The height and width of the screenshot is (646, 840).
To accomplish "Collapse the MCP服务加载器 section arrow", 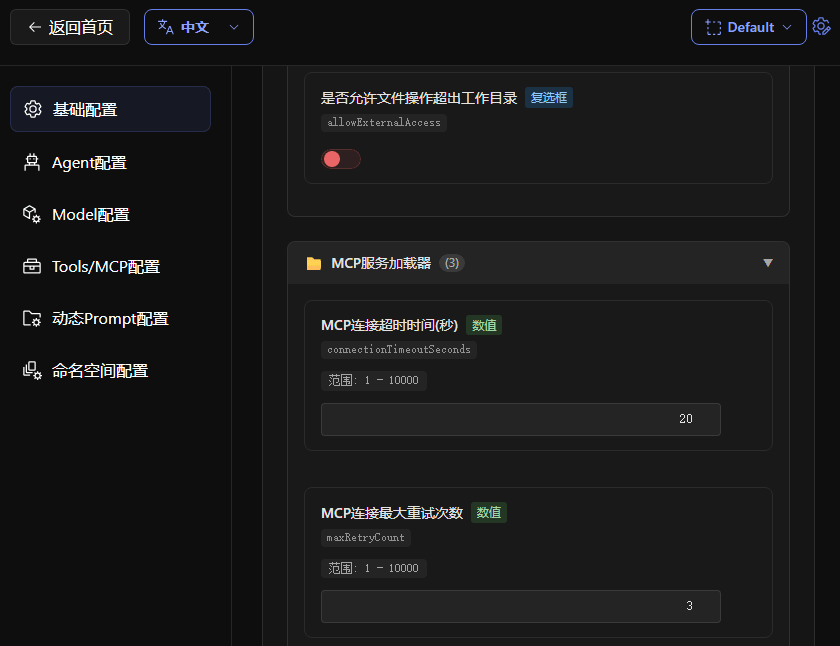I will (768, 263).
